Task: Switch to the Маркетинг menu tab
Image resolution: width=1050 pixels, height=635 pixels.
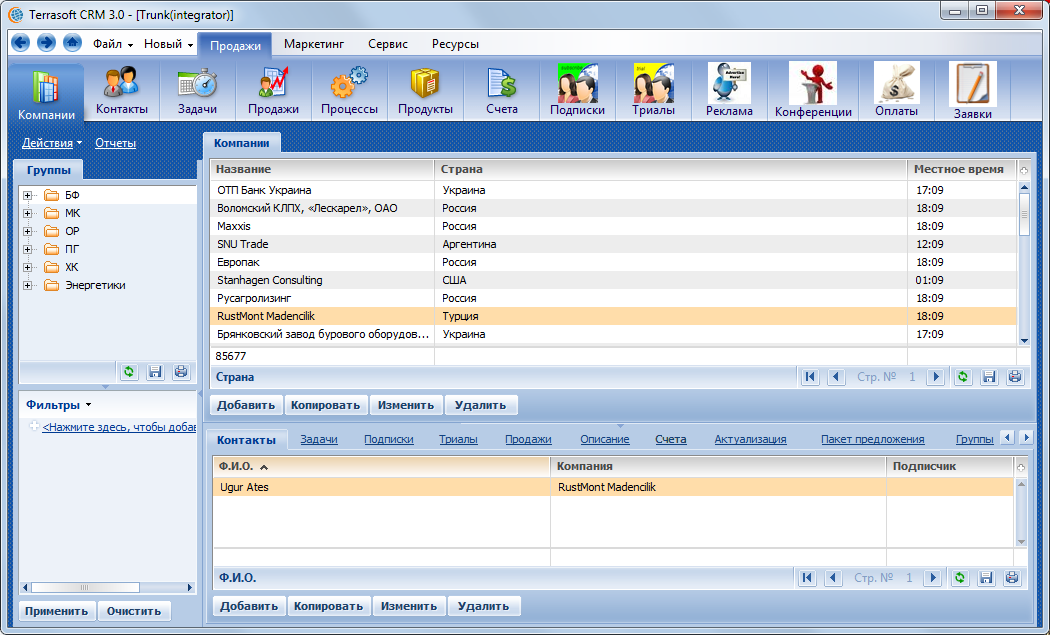Action: (x=314, y=44)
